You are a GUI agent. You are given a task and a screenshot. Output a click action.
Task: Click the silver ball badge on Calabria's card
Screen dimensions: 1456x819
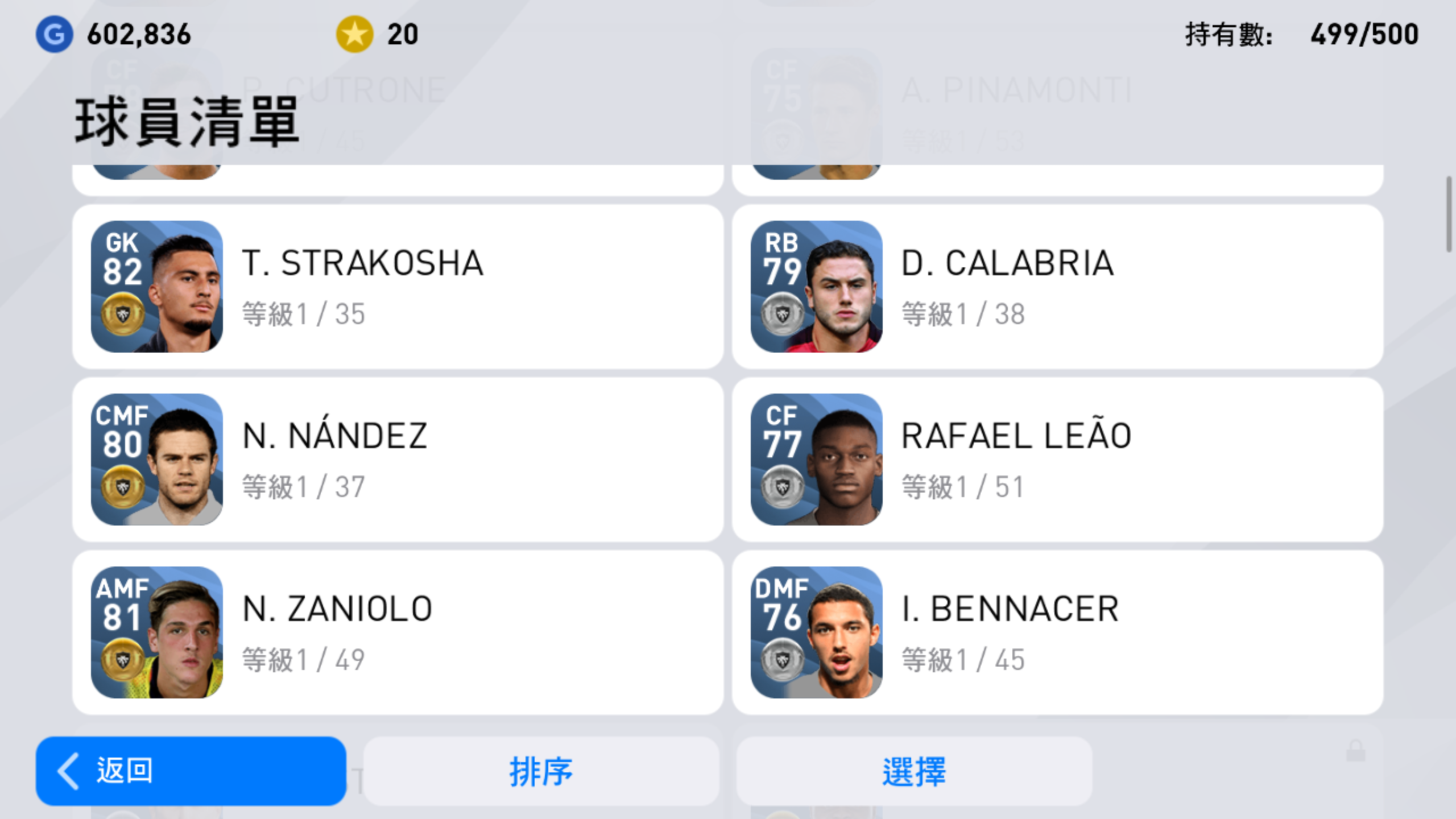click(x=783, y=314)
